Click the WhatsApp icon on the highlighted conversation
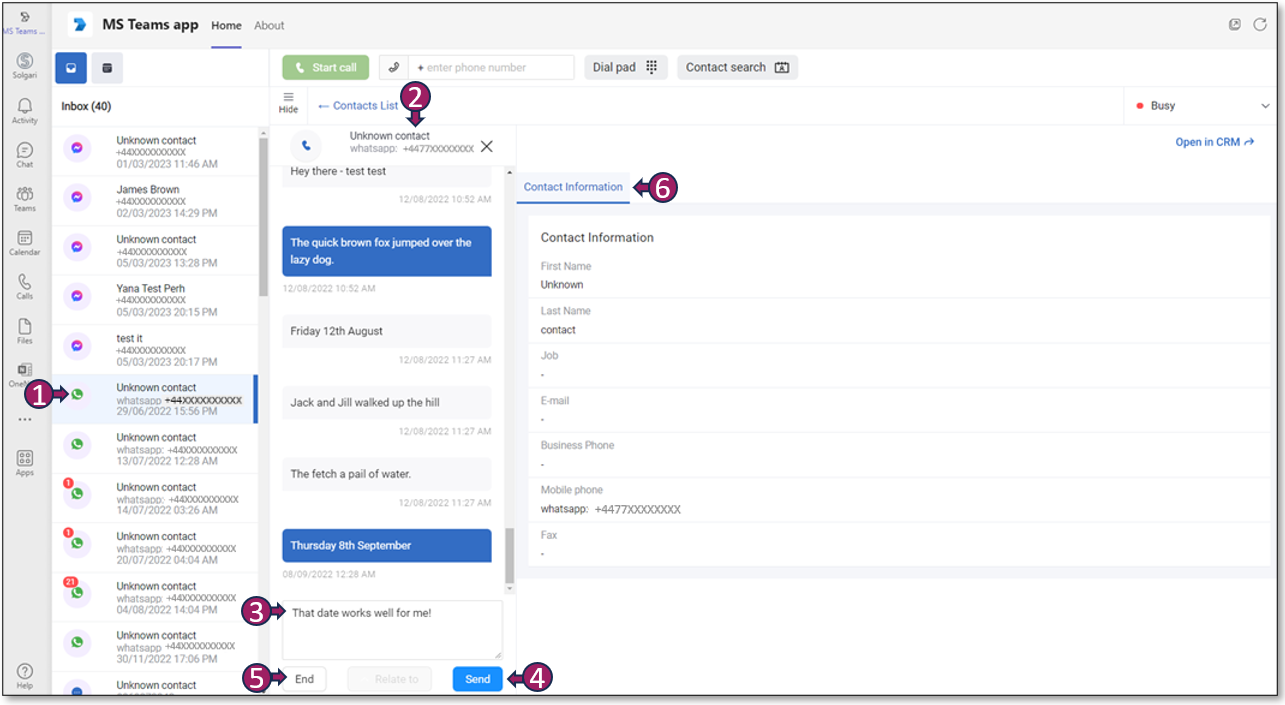The height and width of the screenshot is (705, 1285). (x=76, y=394)
